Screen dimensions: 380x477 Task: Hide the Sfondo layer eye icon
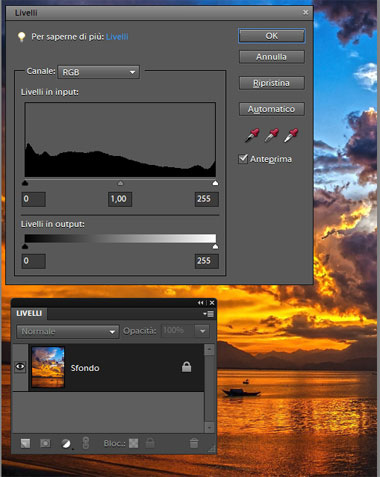tap(20, 367)
